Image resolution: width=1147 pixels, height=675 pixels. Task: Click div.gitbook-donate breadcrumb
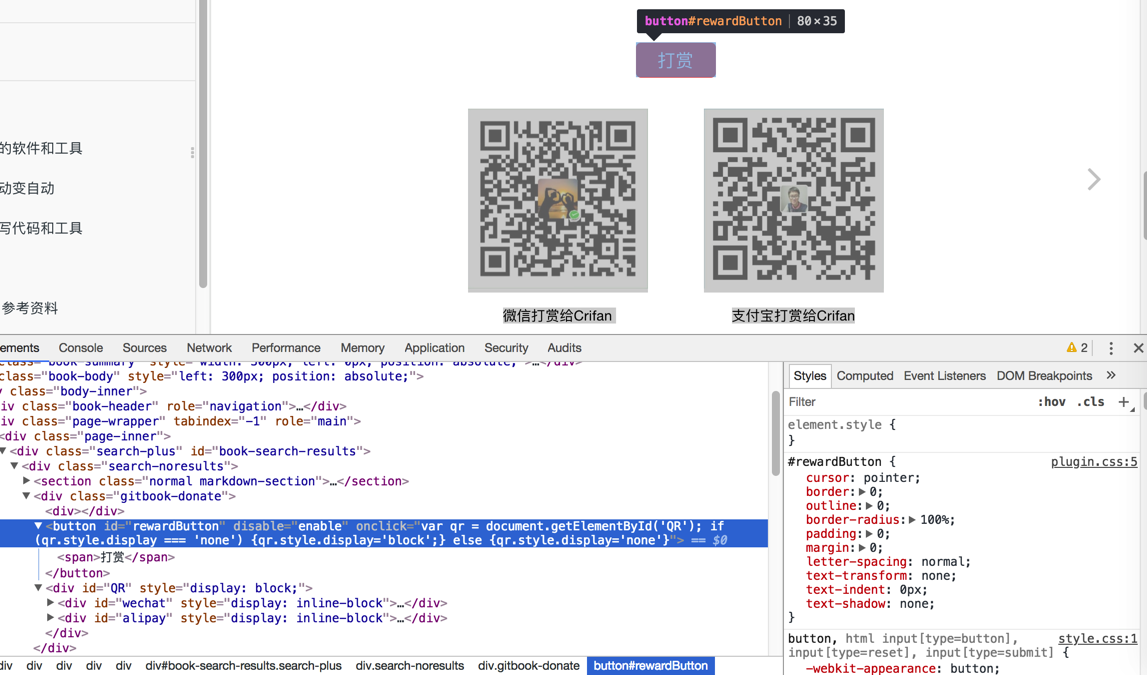tap(528, 666)
